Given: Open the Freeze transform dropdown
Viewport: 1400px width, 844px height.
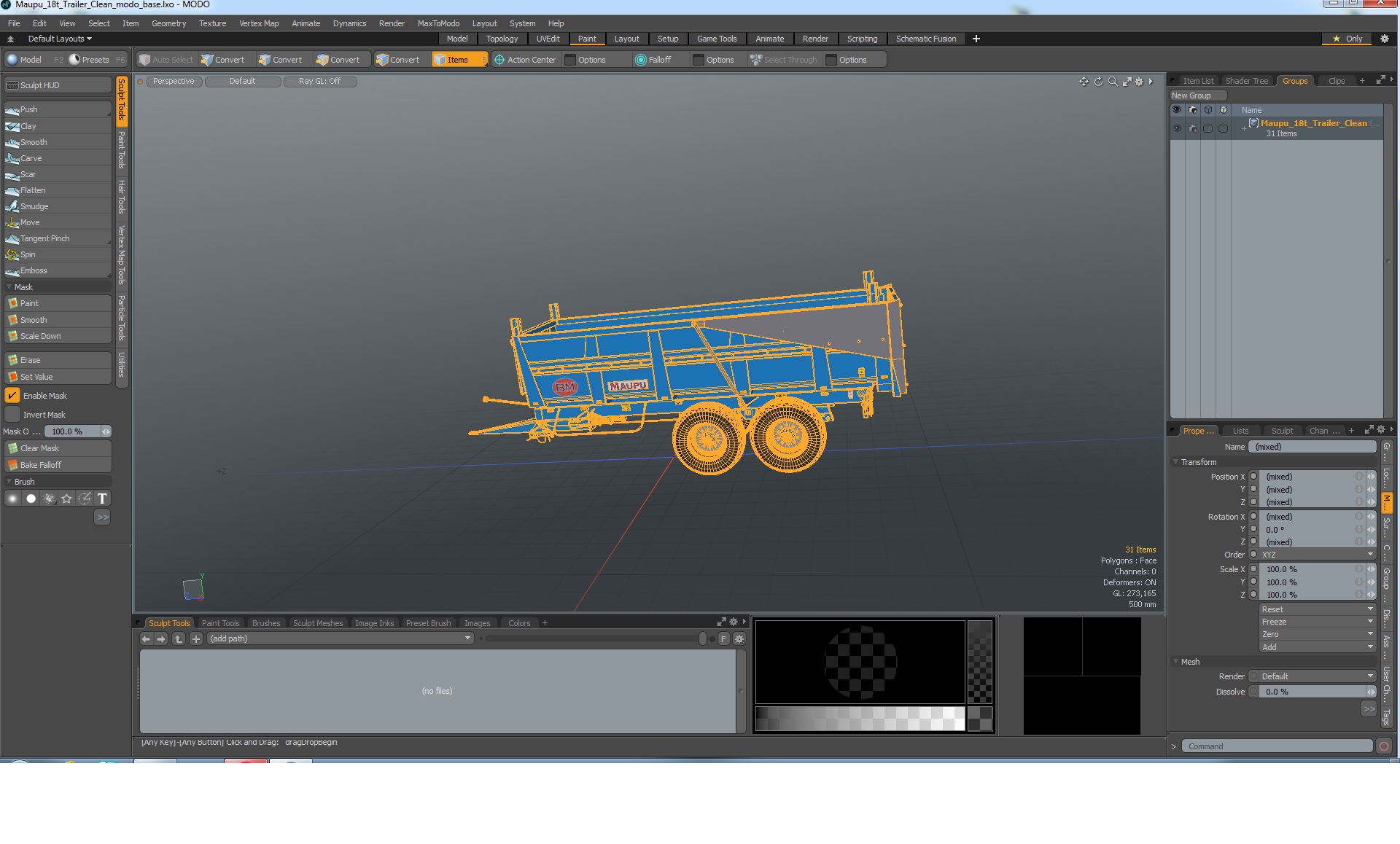Looking at the screenshot, I should pos(1318,622).
